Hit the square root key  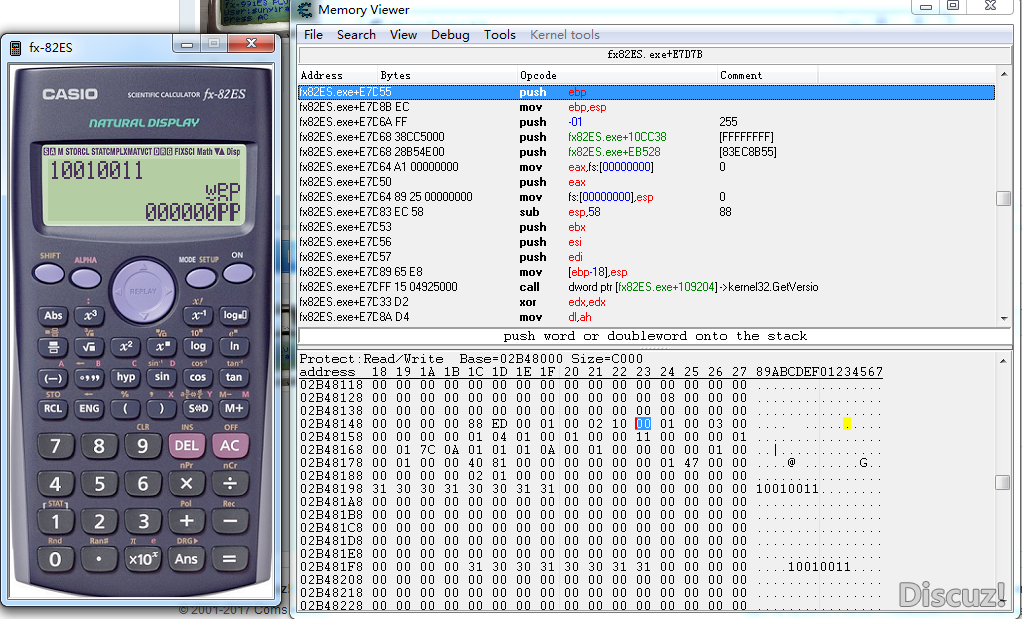(x=89, y=347)
